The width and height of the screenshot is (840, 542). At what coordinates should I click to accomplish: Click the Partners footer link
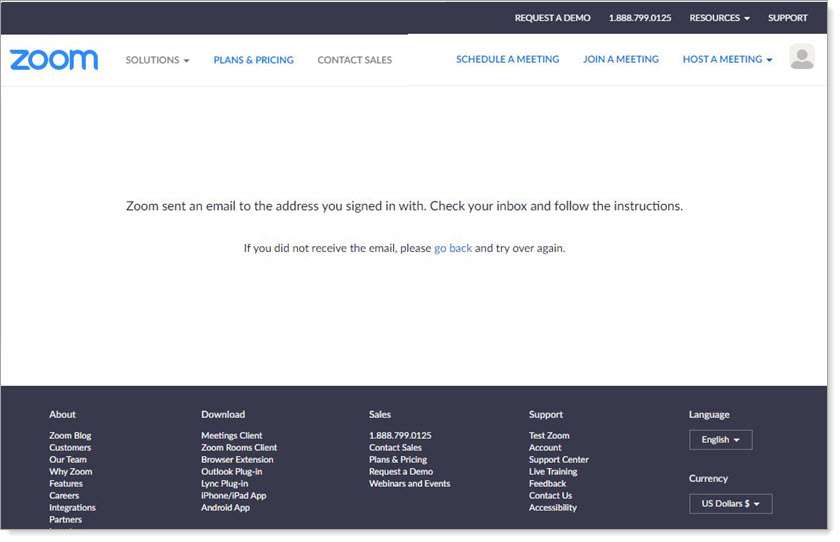(65, 520)
